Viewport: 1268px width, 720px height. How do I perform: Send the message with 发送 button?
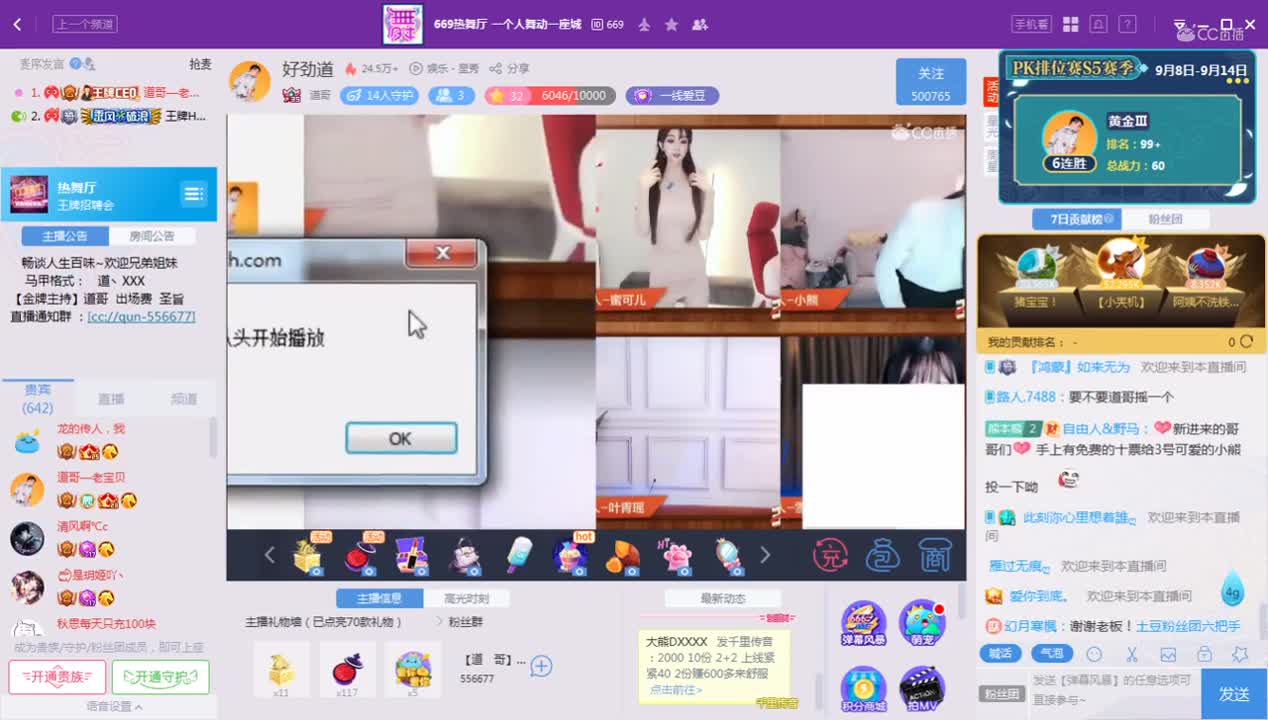click(1234, 694)
